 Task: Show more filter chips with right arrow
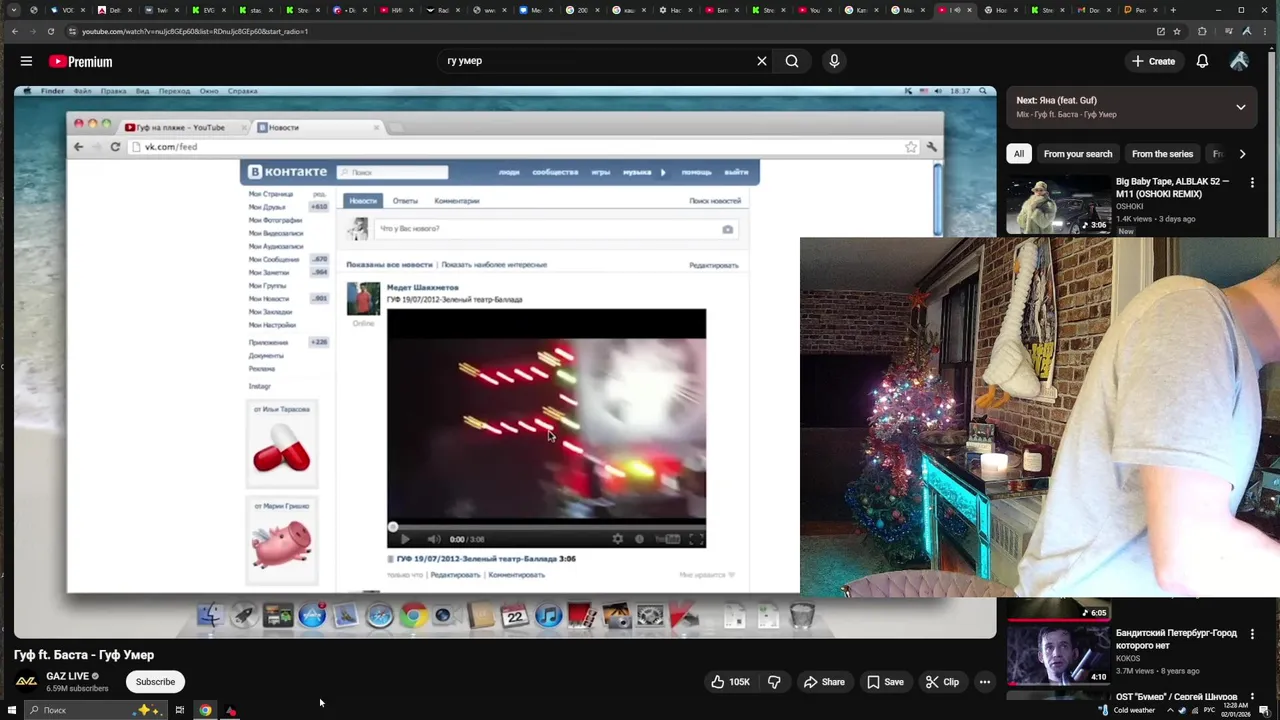coord(1242,154)
